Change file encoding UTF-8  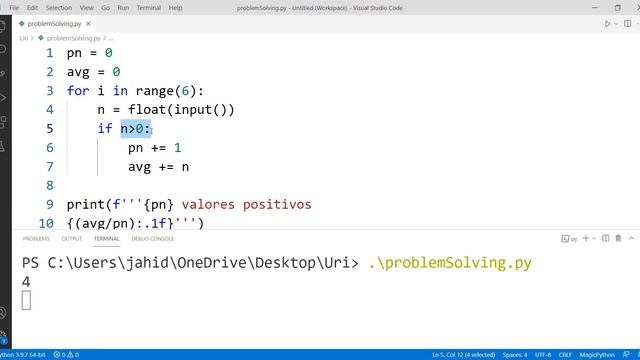[543, 355]
